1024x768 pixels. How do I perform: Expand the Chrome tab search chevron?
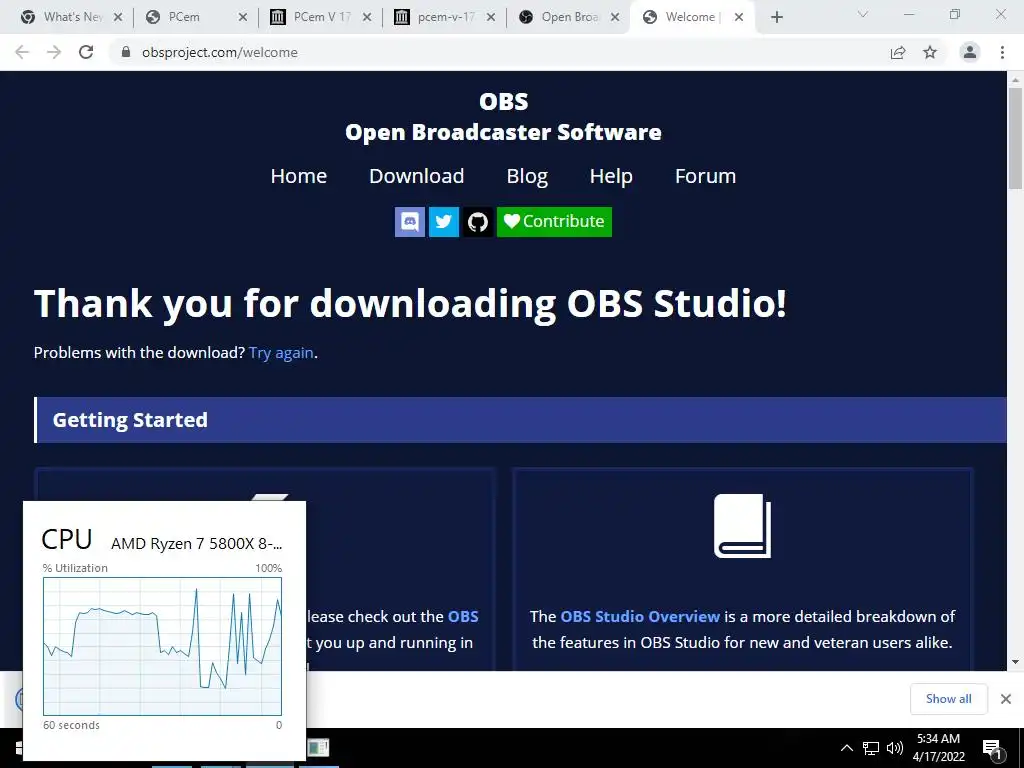click(x=863, y=14)
